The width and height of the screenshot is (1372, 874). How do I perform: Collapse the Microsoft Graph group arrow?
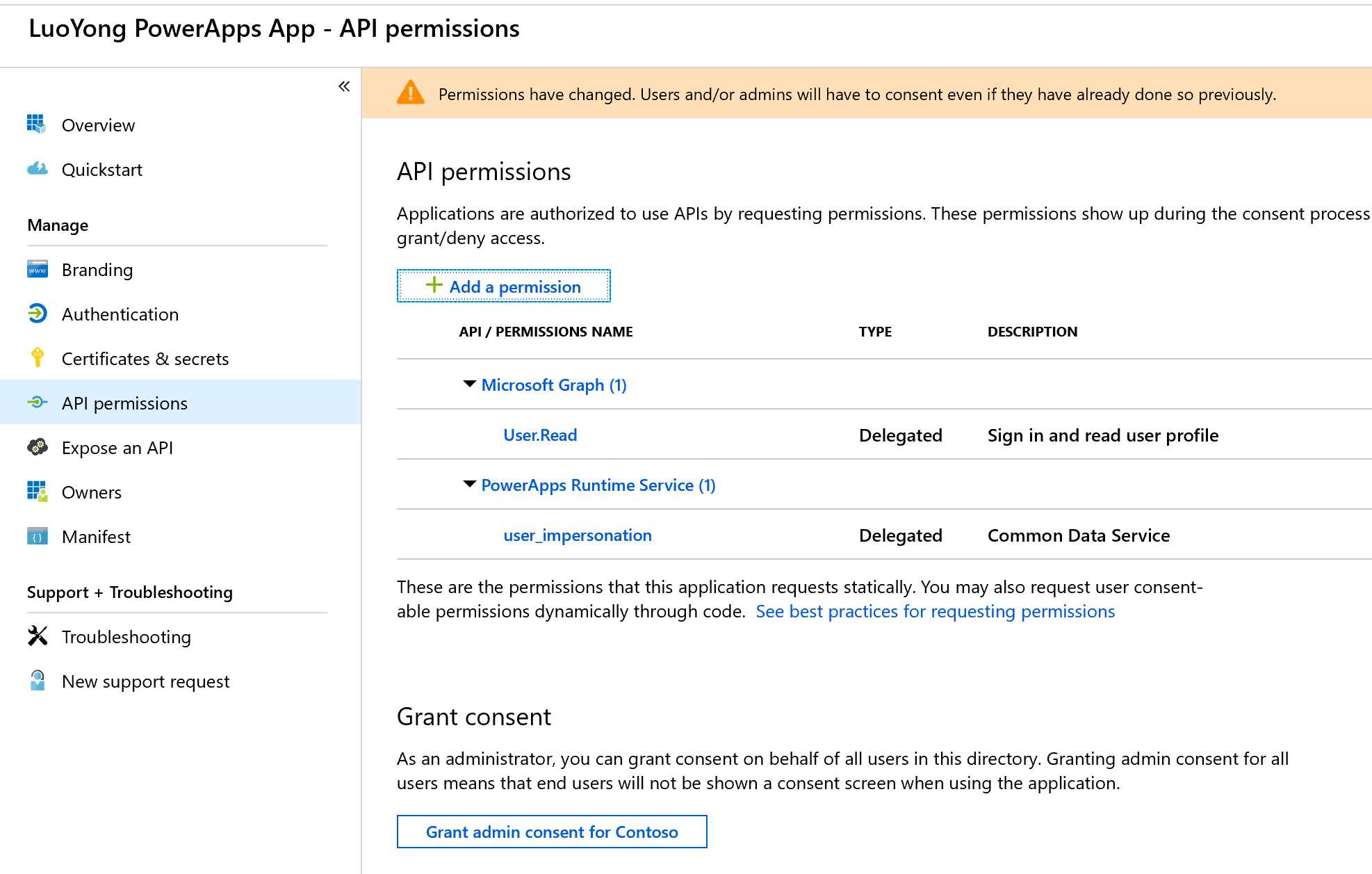(x=470, y=384)
